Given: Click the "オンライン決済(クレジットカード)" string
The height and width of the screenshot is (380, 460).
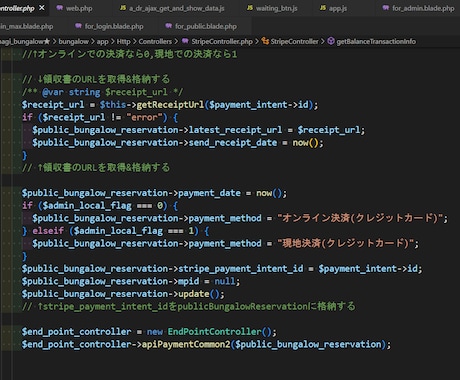Looking at the screenshot, I should (x=362, y=218).
